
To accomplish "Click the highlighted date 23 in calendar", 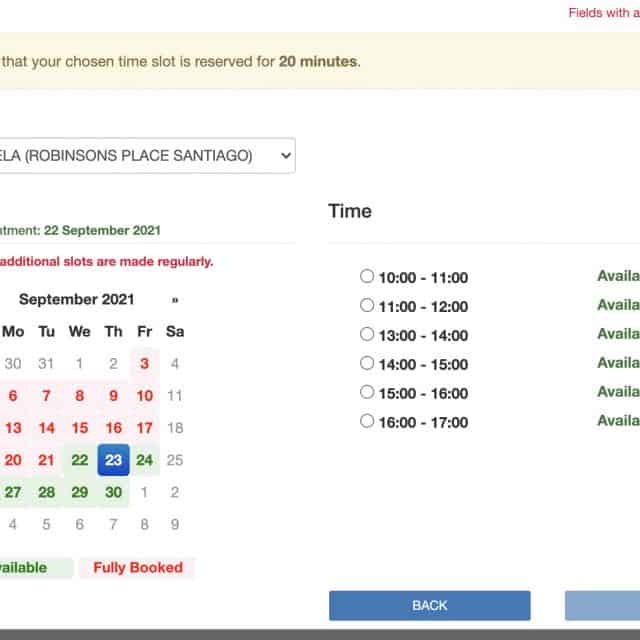I will pyautogui.click(x=113, y=460).
